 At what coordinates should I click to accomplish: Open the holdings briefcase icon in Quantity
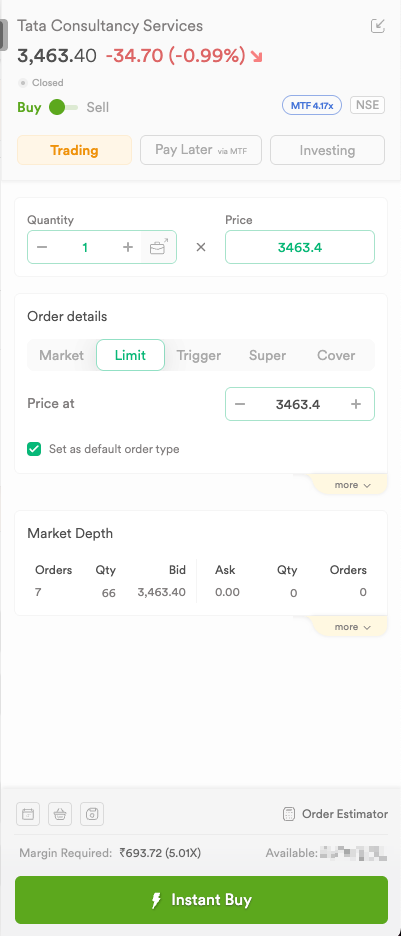coord(159,247)
